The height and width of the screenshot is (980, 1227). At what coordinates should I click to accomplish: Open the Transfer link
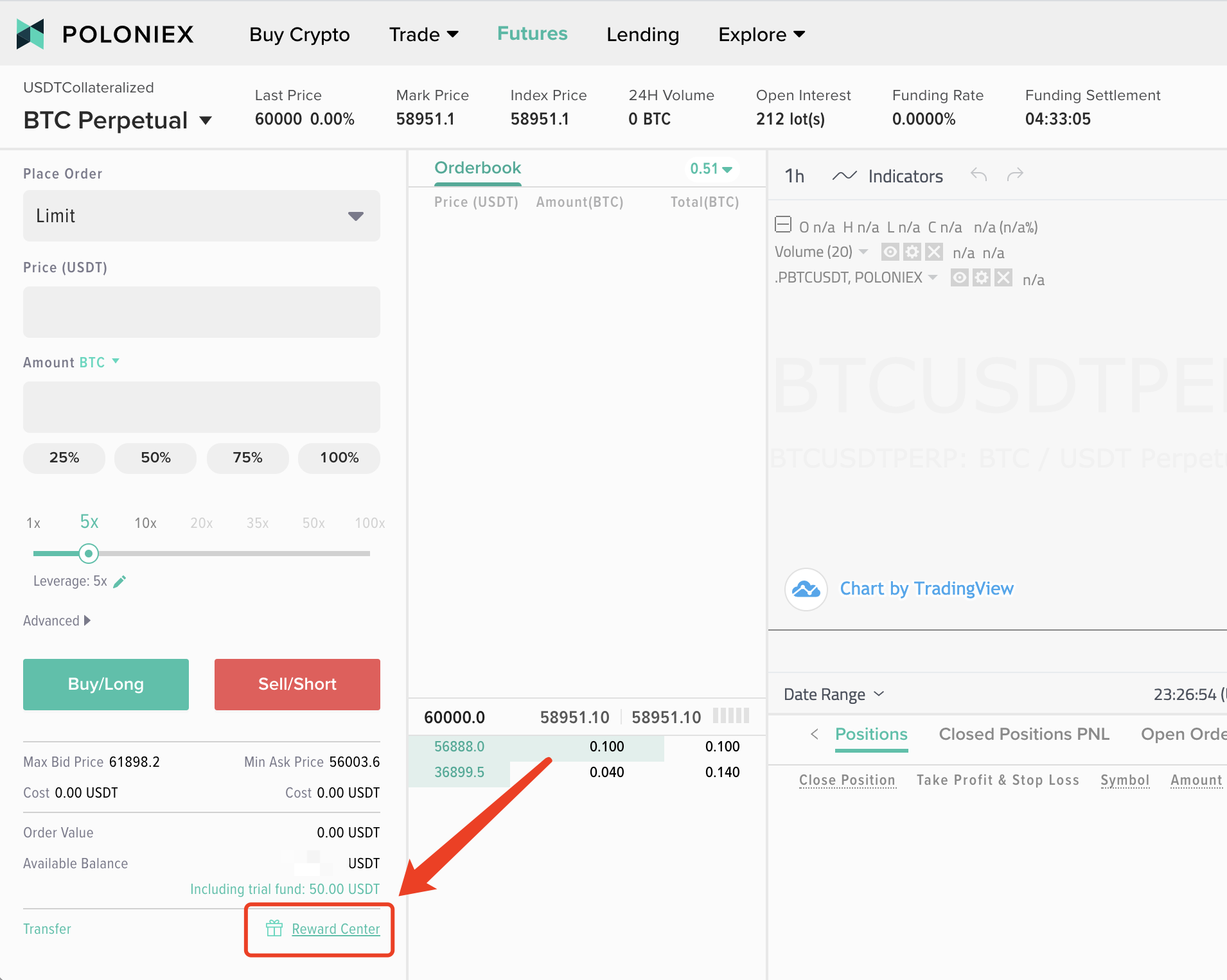[47, 929]
